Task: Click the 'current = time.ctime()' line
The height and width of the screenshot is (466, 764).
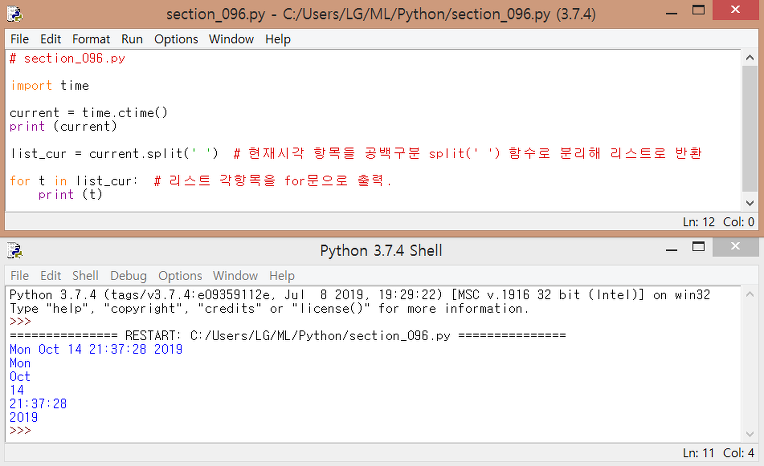Action: [x=88, y=113]
